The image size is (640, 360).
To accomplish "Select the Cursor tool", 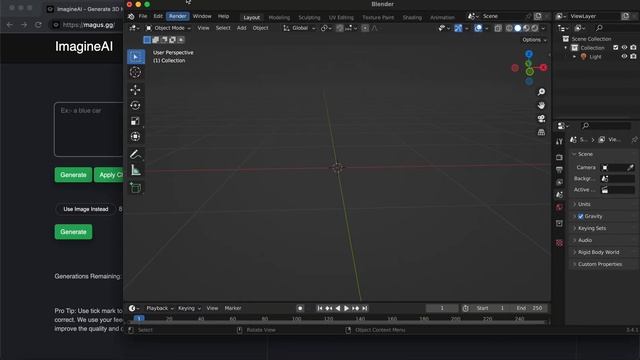I will pos(136,72).
